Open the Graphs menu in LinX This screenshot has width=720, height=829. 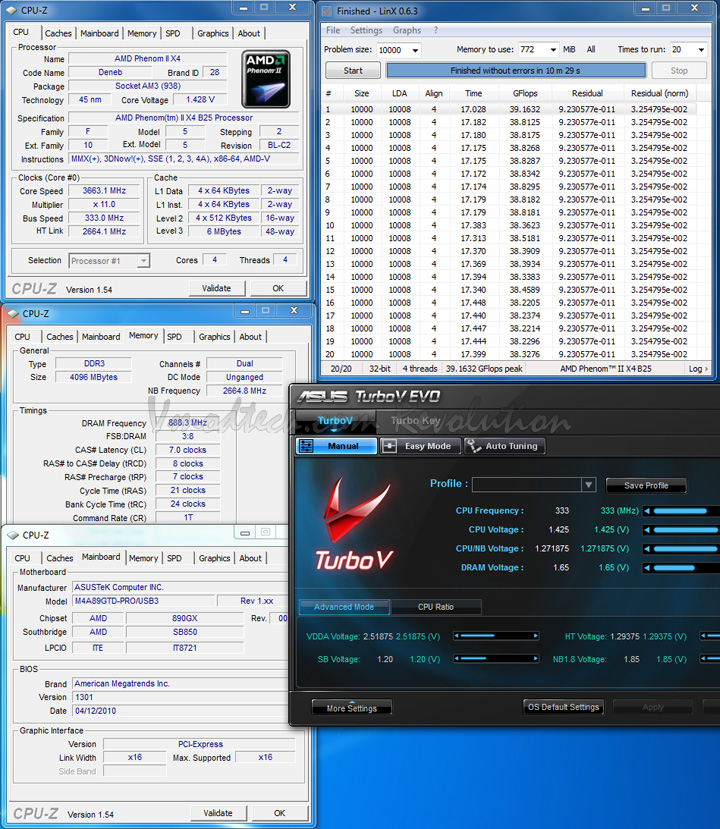[x=407, y=30]
